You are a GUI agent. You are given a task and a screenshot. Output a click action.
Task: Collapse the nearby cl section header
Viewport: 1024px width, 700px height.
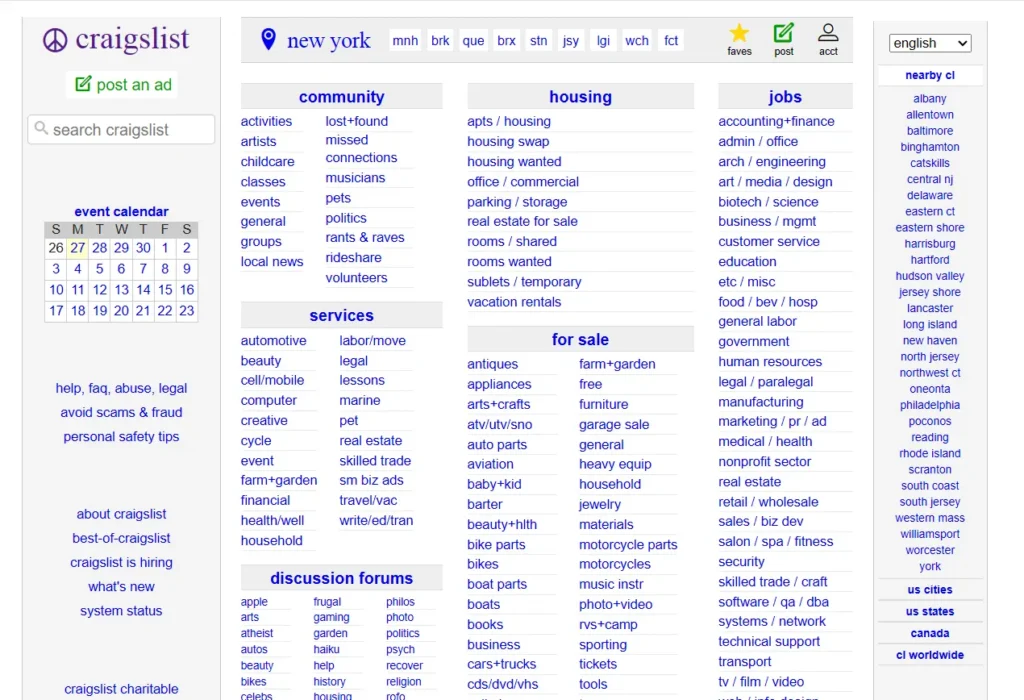(x=930, y=75)
